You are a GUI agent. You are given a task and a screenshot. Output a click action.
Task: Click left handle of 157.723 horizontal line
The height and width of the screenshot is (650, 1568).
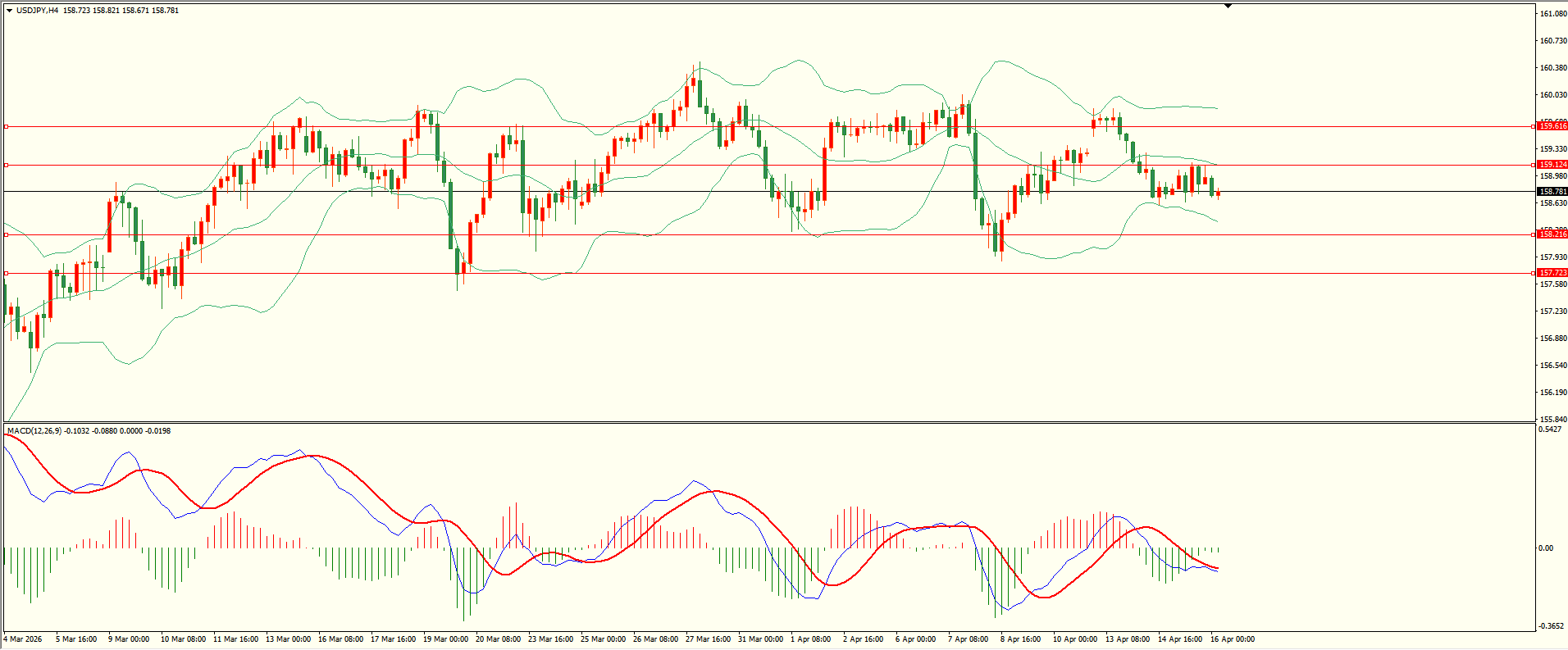[7, 273]
